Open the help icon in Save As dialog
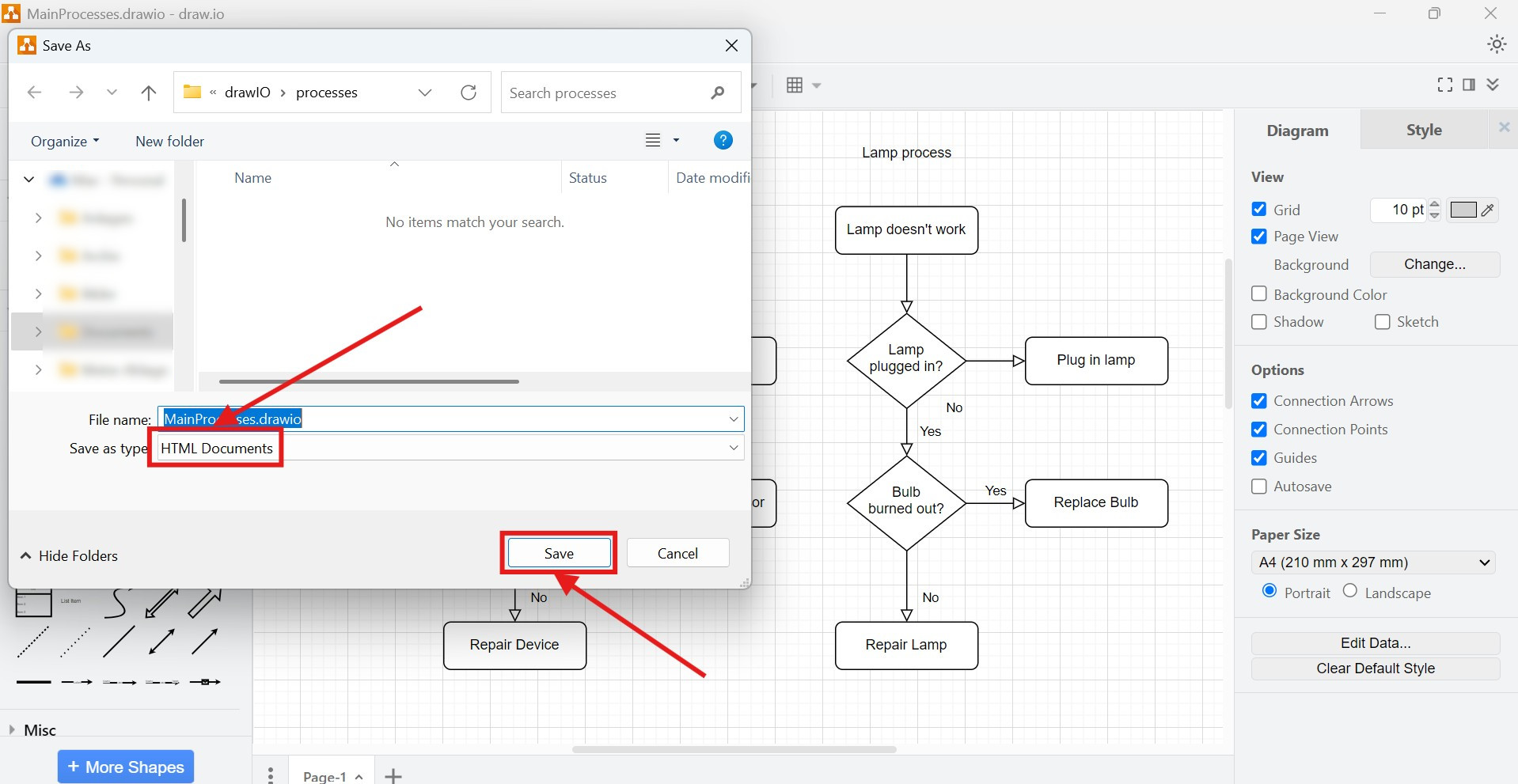Screen dimensions: 1518x784 coord(723,140)
